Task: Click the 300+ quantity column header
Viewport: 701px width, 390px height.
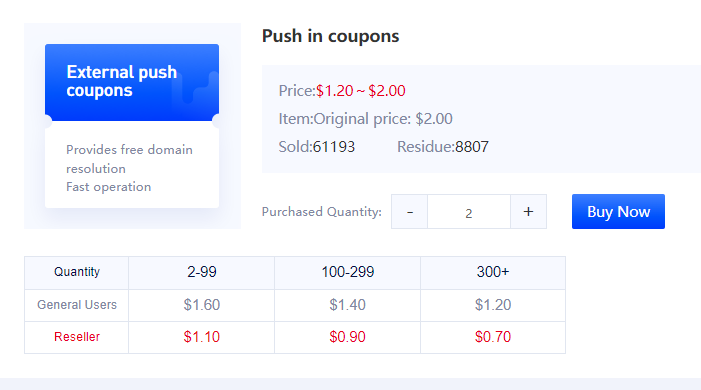Action: 493,272
